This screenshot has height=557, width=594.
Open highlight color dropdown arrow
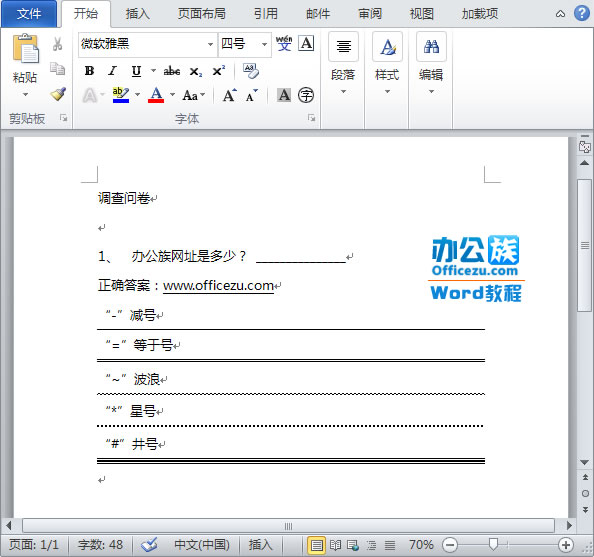(x=138, y=94)
